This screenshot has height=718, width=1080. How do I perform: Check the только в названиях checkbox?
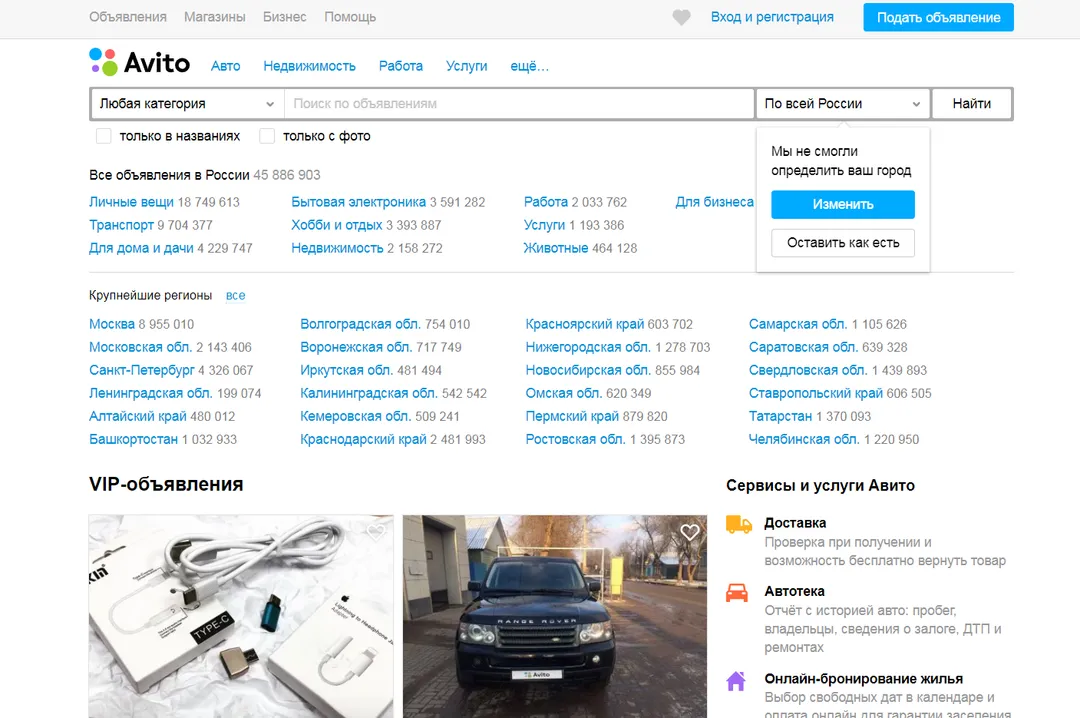pos(103,136)
